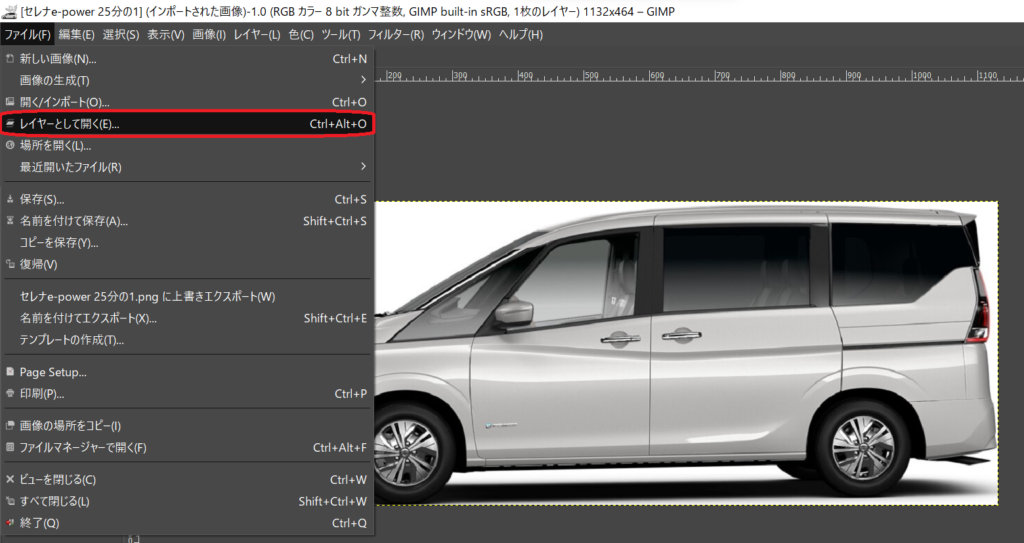This screenshot has width=1024, height=543.
Task: Open the 色(C) menu in menu bar
Action: tap(301, 35)
